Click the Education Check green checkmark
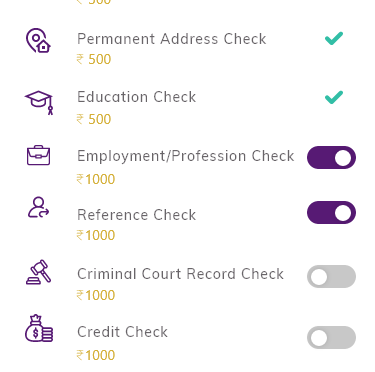The width and height of the screenshot is (375, 372). (334, 97)
